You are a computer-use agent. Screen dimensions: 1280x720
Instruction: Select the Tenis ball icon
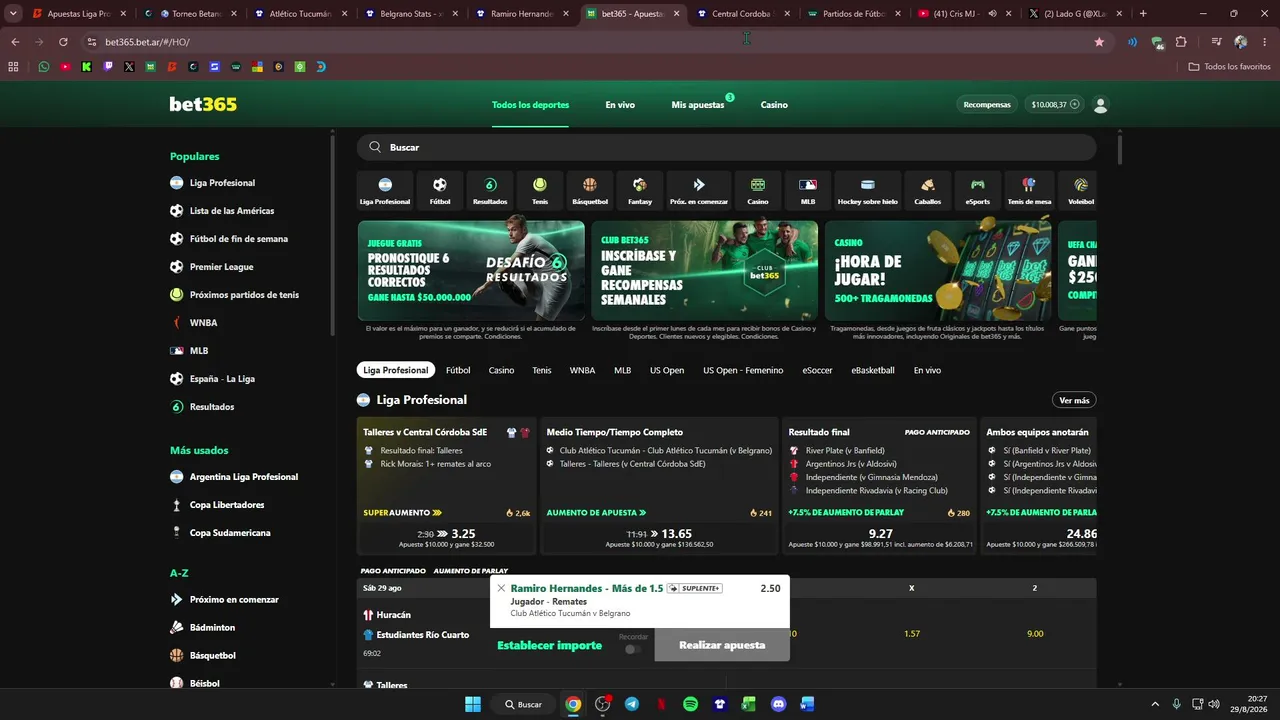pyautogui.click(x=540, y=190)
